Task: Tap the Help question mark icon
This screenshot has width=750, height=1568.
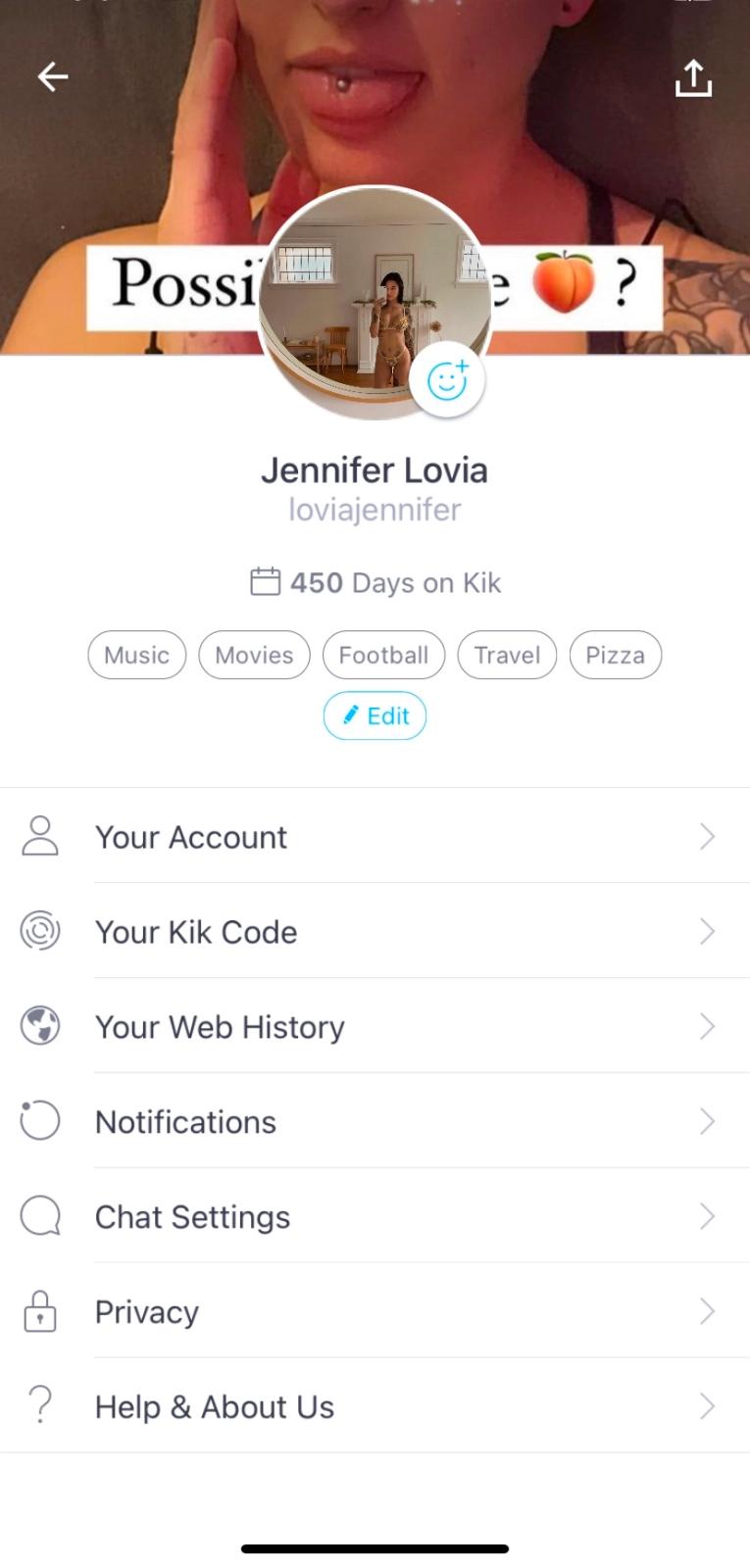Action: (x=40, y=1405)
